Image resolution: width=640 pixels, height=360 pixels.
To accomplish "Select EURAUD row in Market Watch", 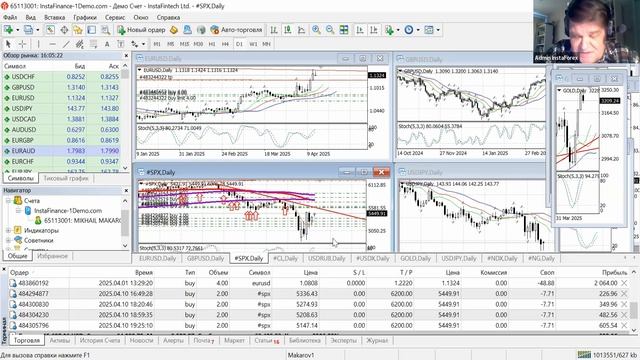I will pyautogui.click(x=61, y=151).
